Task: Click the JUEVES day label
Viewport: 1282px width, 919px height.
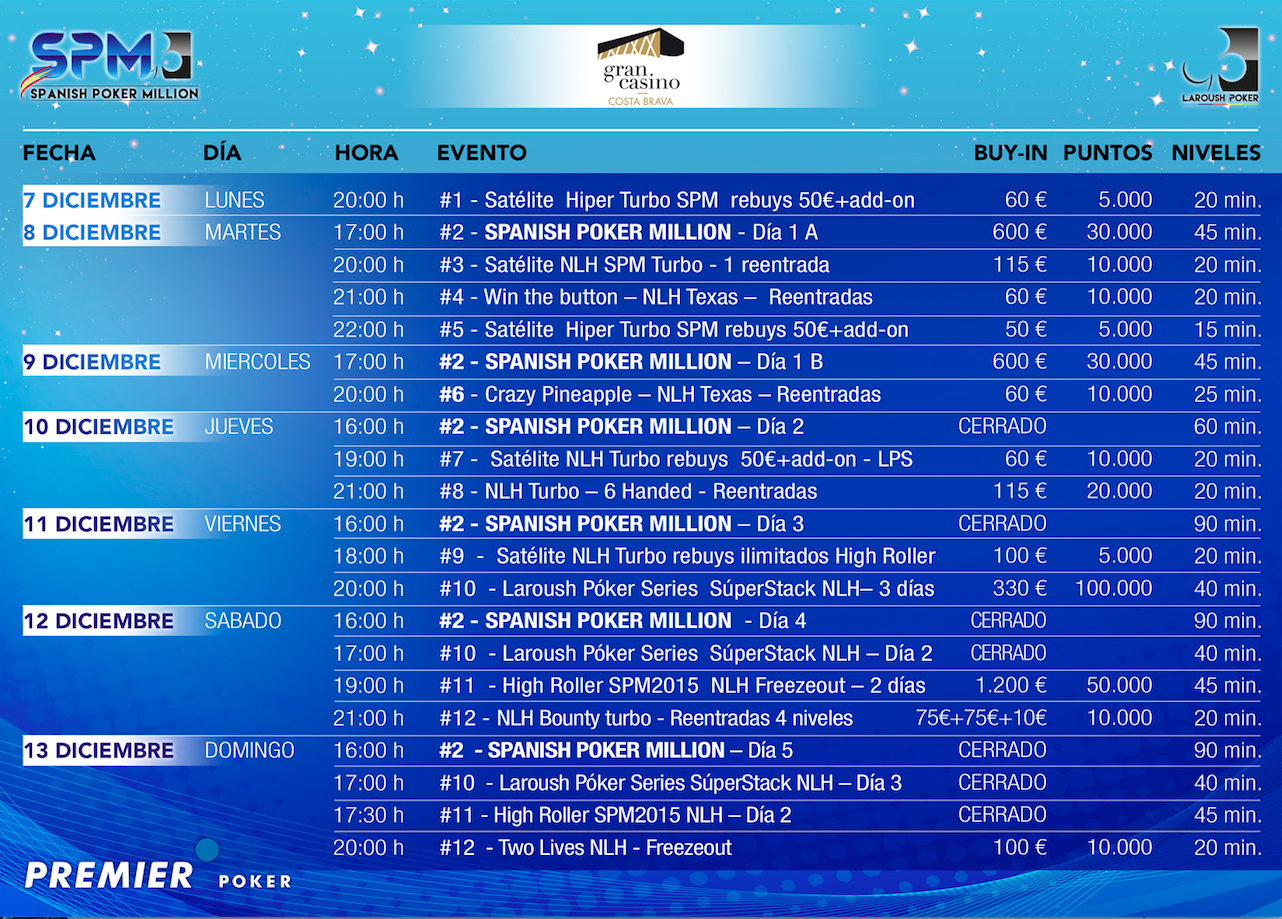Action: [239, 427]
